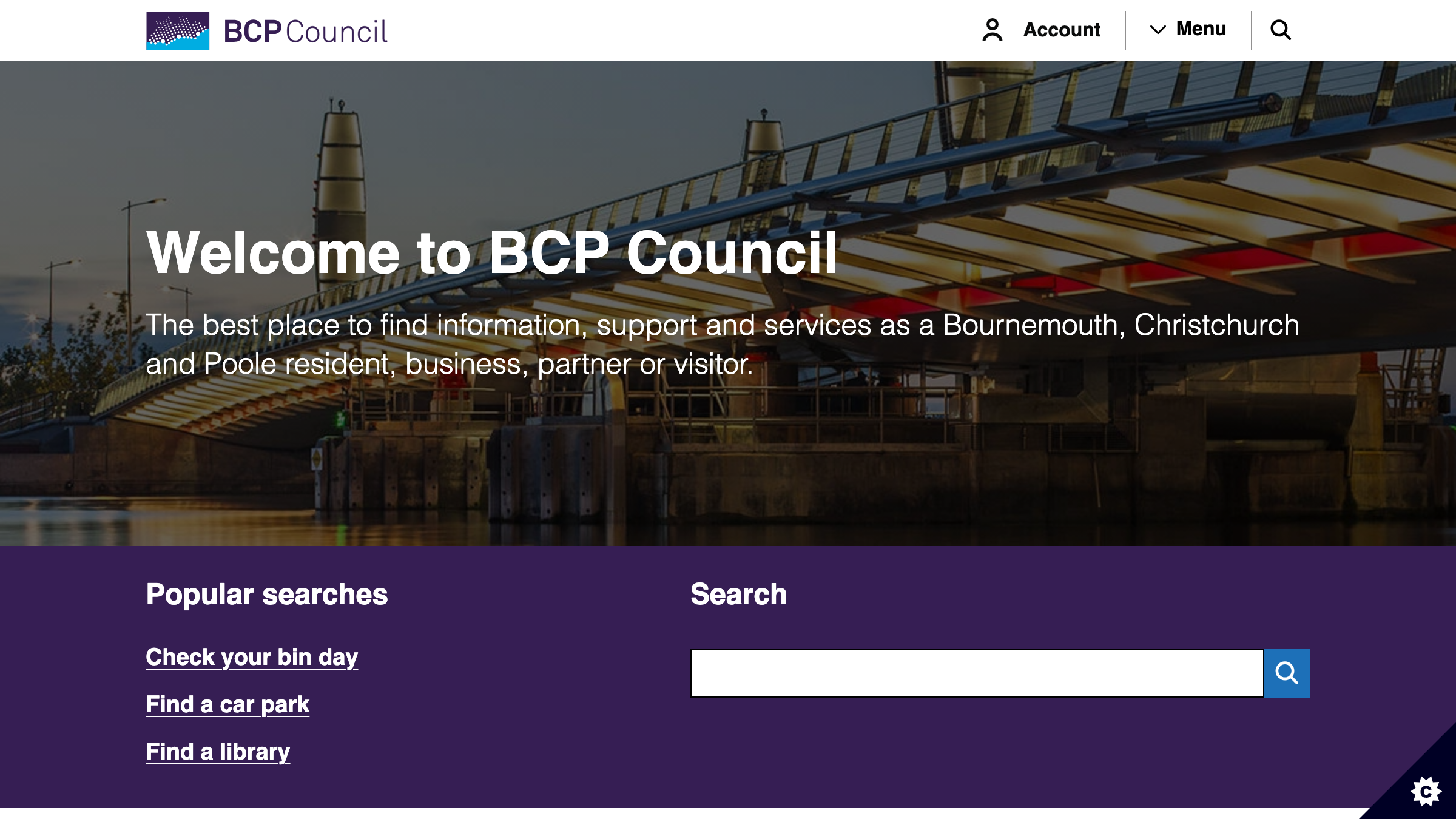Click the Account person icon

pyautogui.click(x=991, y=29)
